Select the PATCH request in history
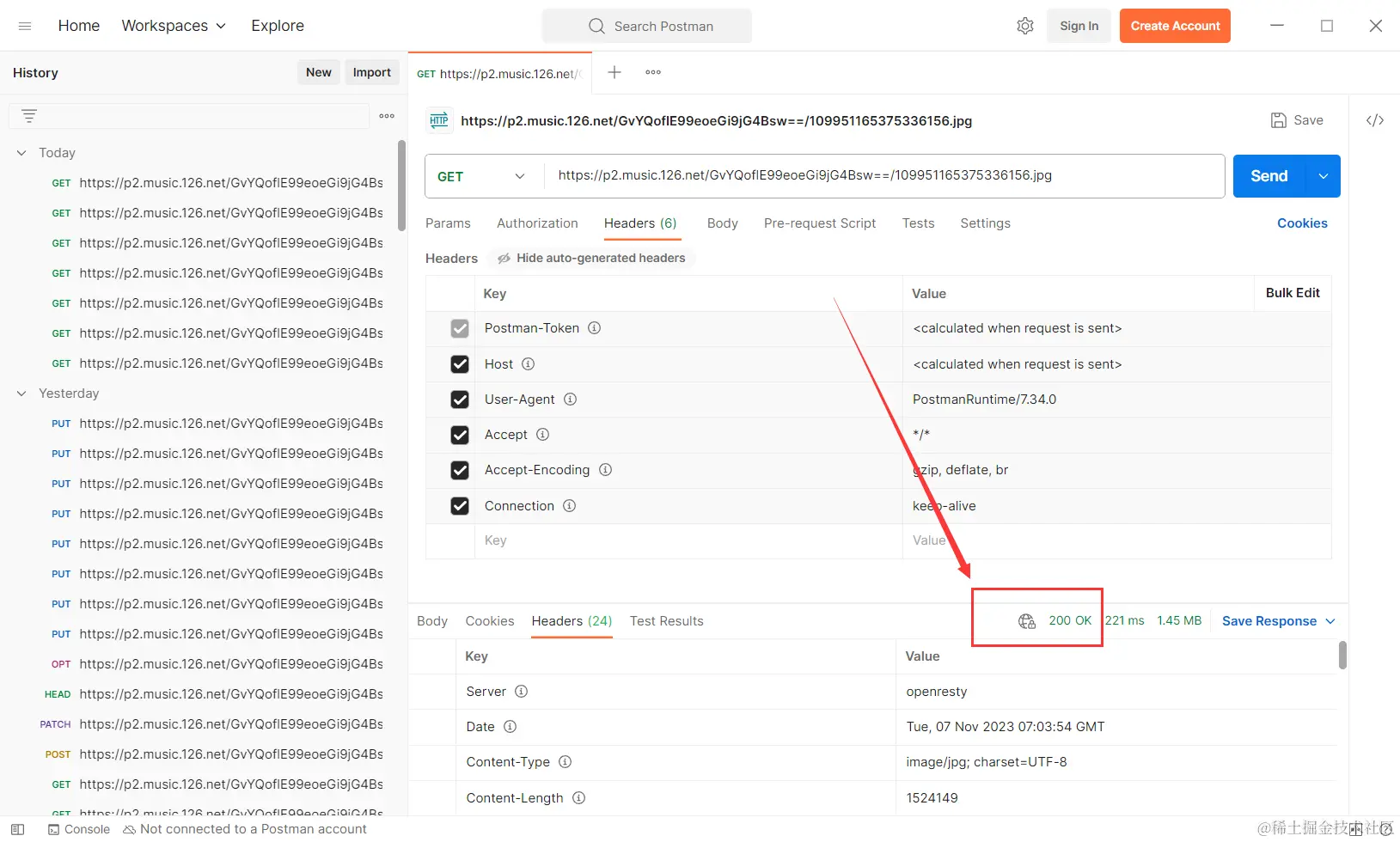 click(211, 724)
